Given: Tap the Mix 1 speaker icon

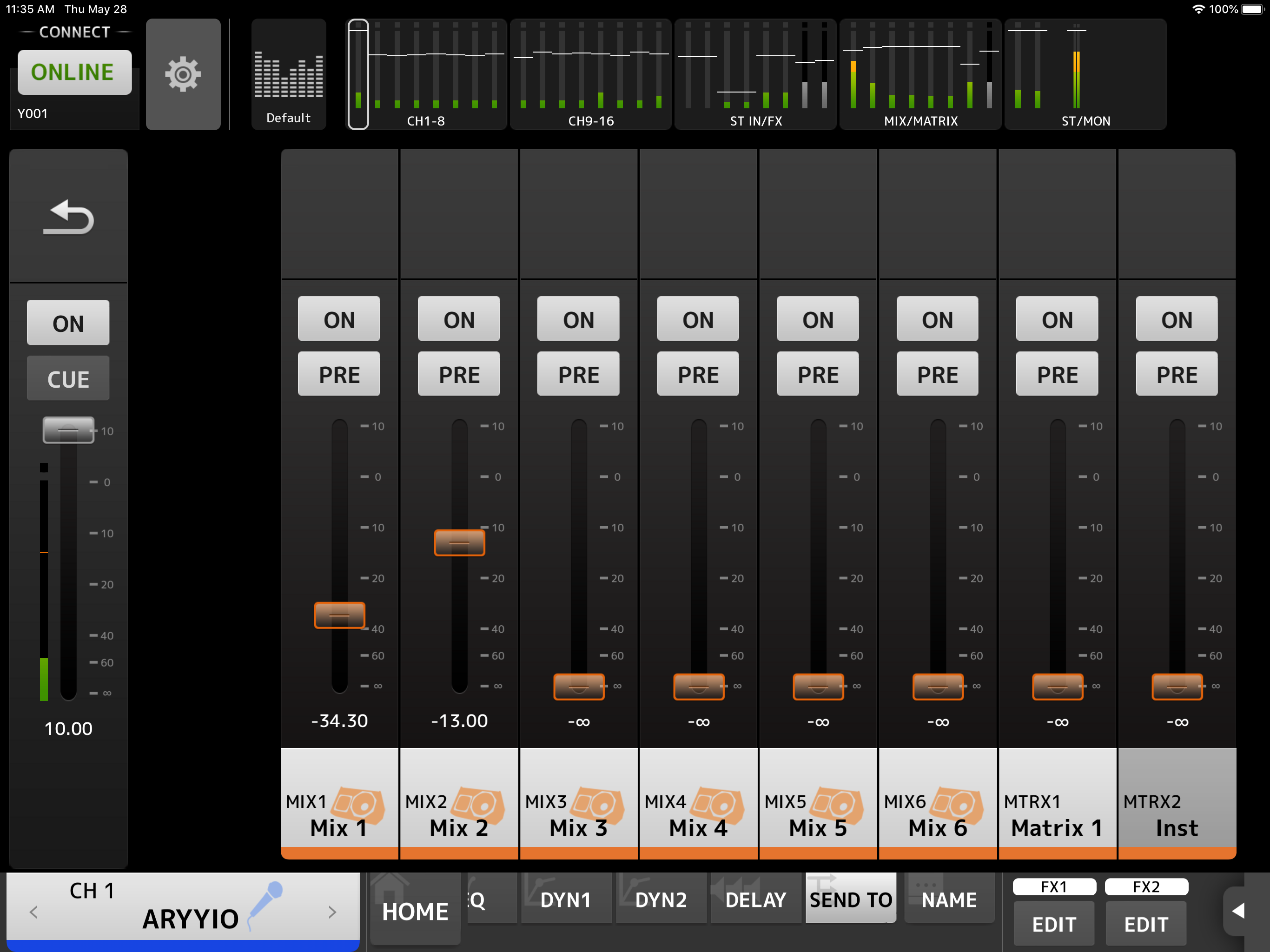Looking at the screenshot, I should click(x=358, y=804).
